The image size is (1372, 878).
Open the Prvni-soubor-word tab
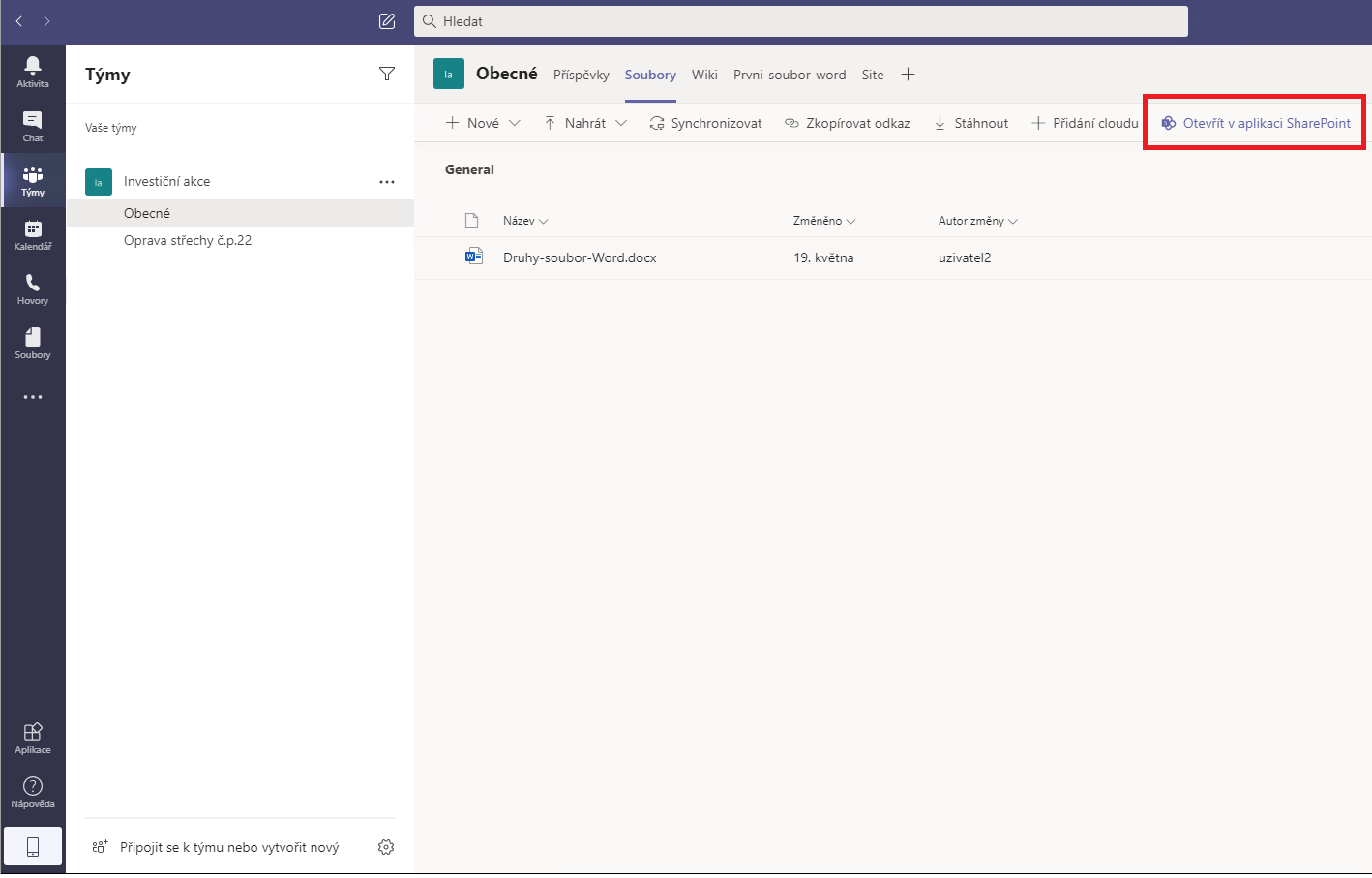(790, 75)
